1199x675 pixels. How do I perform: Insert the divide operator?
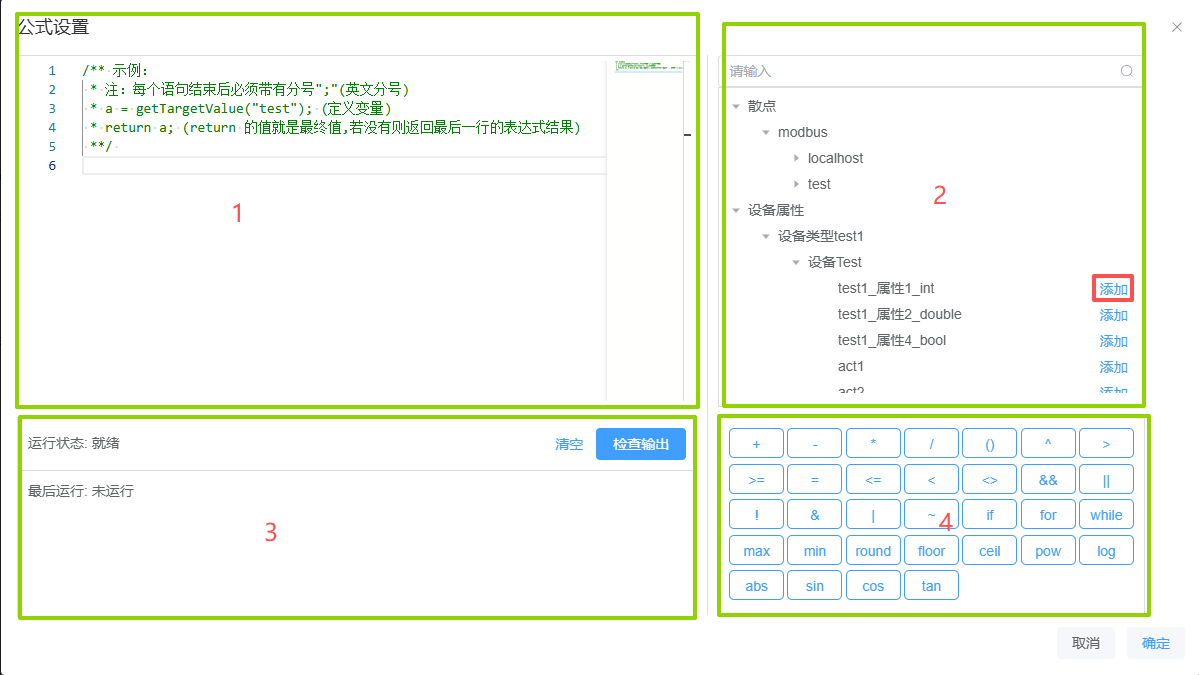(931, 443)
